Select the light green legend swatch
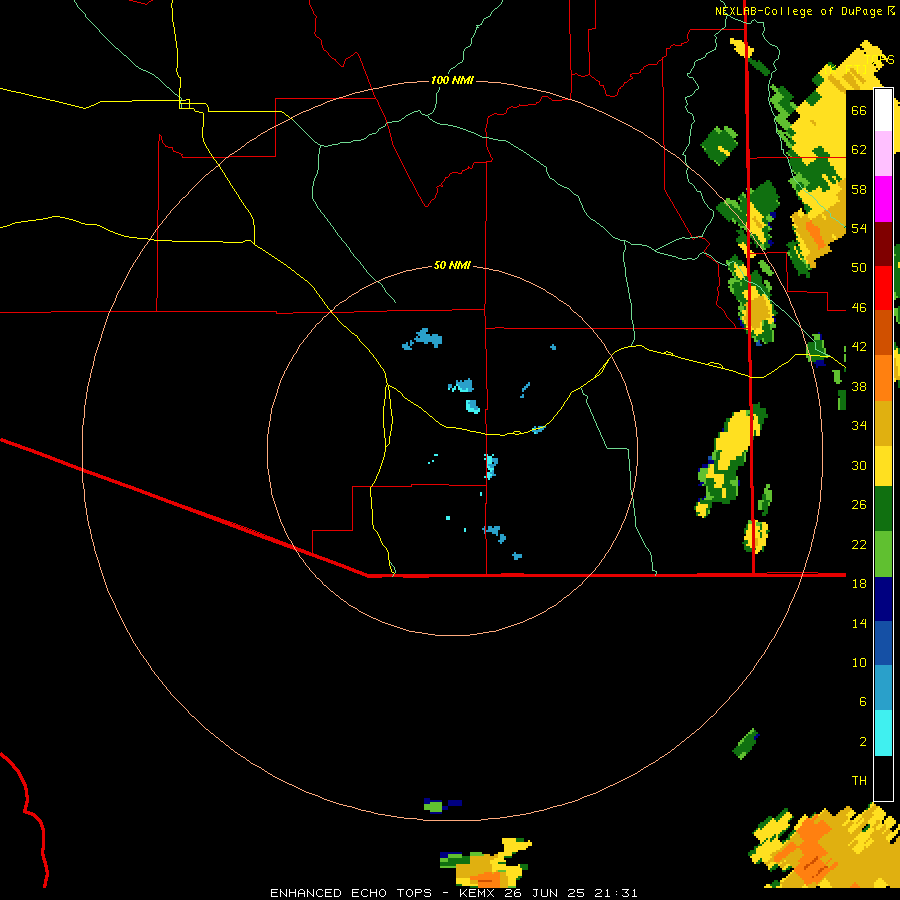This screenshot has height=900, width=900. [883, 553]
